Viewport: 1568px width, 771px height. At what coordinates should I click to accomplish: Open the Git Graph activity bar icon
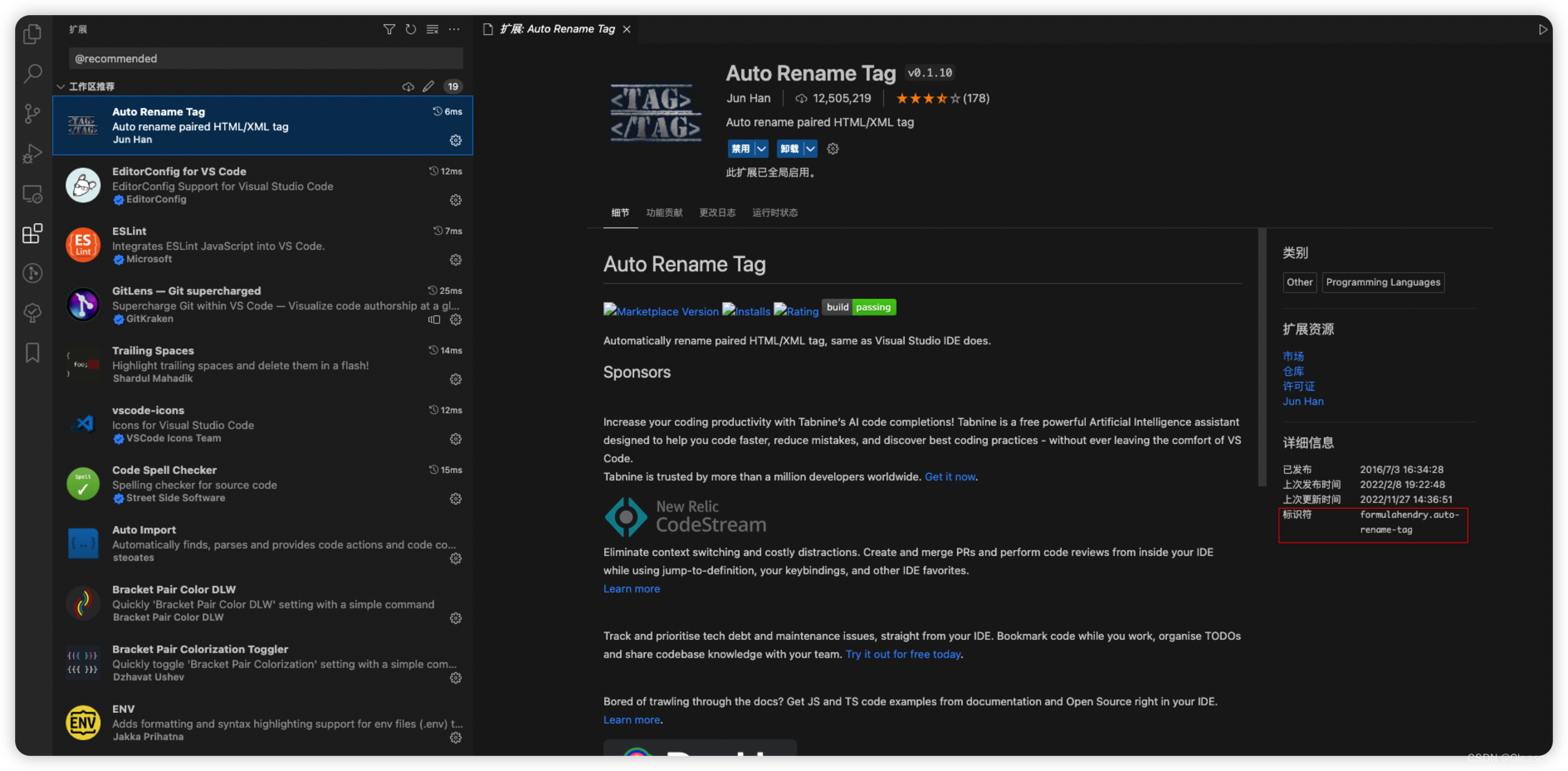click(32, 273)
